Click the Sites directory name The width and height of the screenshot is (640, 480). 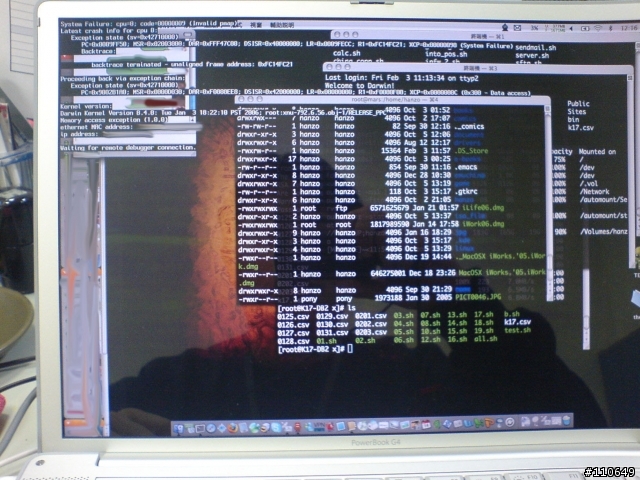tap(577, 111)
